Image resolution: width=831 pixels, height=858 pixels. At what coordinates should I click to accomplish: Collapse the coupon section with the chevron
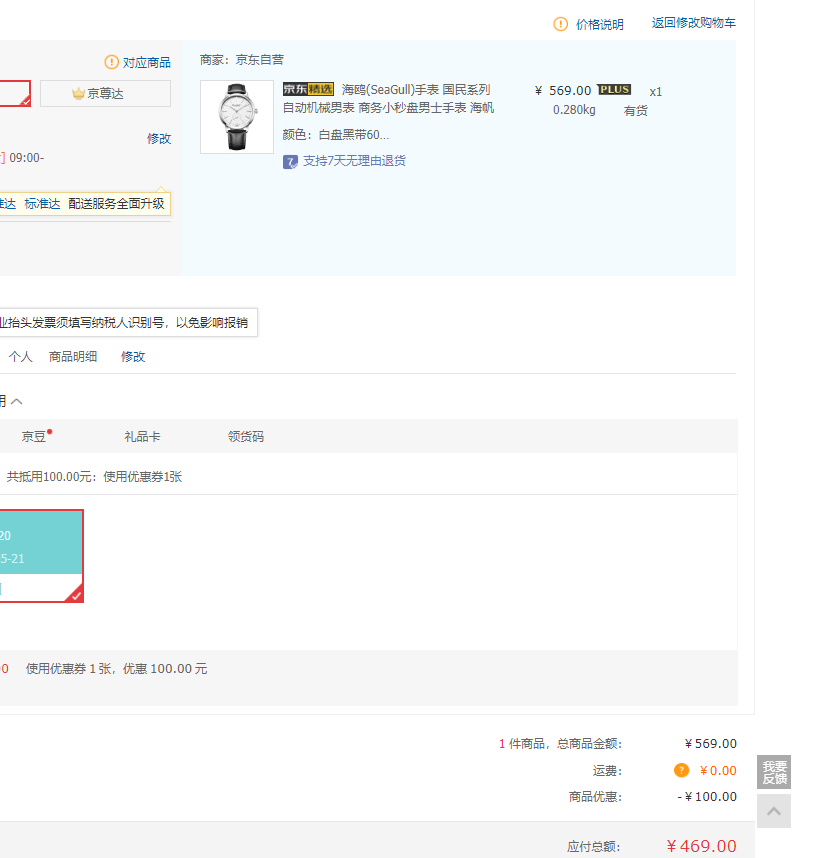pos(16,402)
